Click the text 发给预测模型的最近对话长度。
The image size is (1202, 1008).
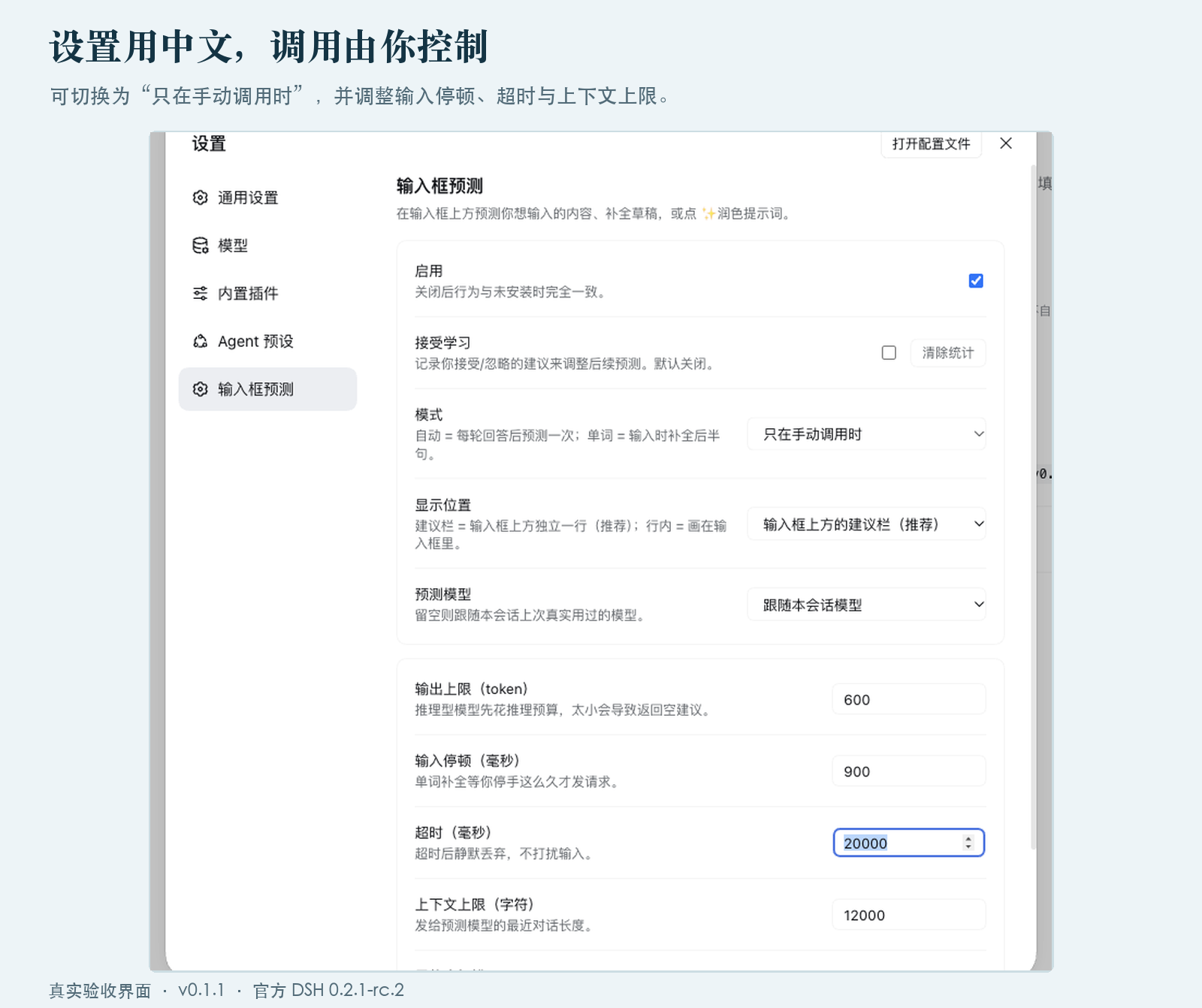[x=505, y=926]
